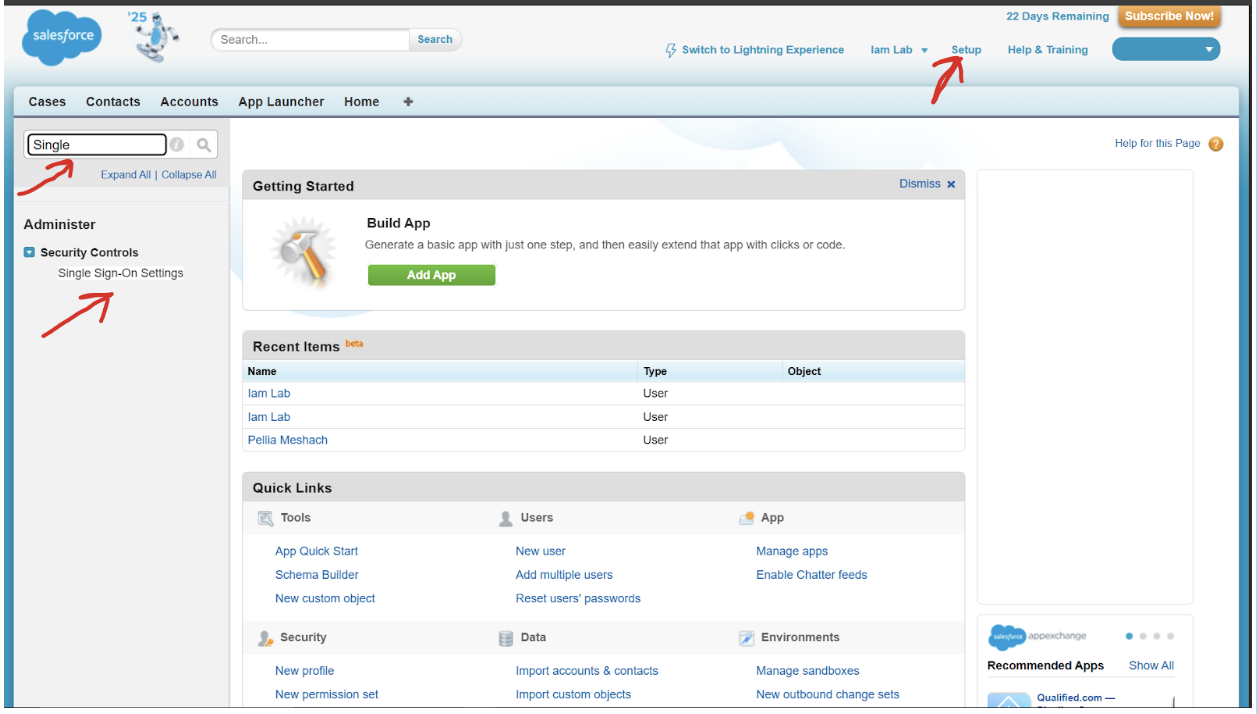1258x714 pixels.
Task: Click the Tools section icon in Quick Links
Action: click(x=265, y=518)
